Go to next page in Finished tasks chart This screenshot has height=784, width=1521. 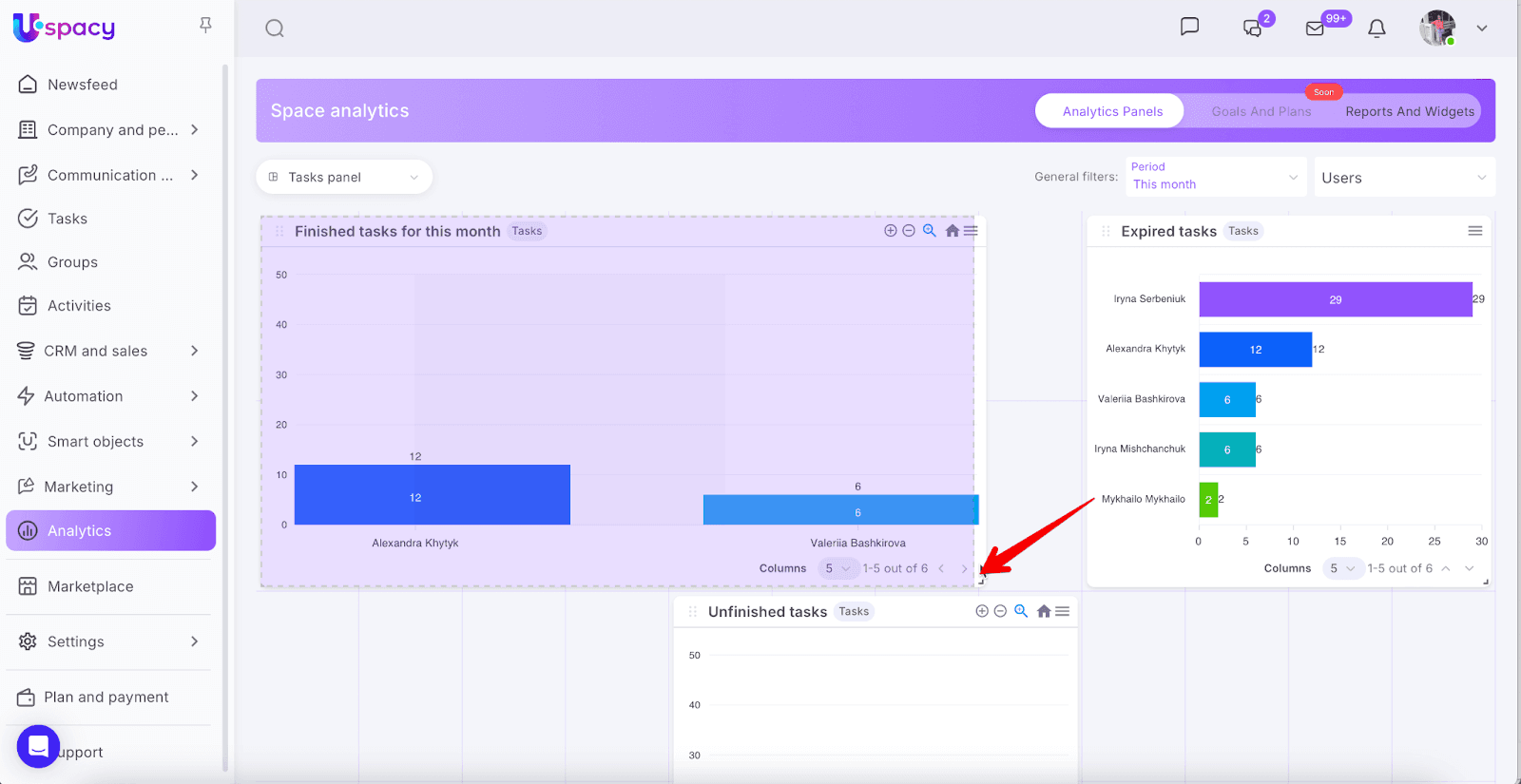(x=964, y=568)
